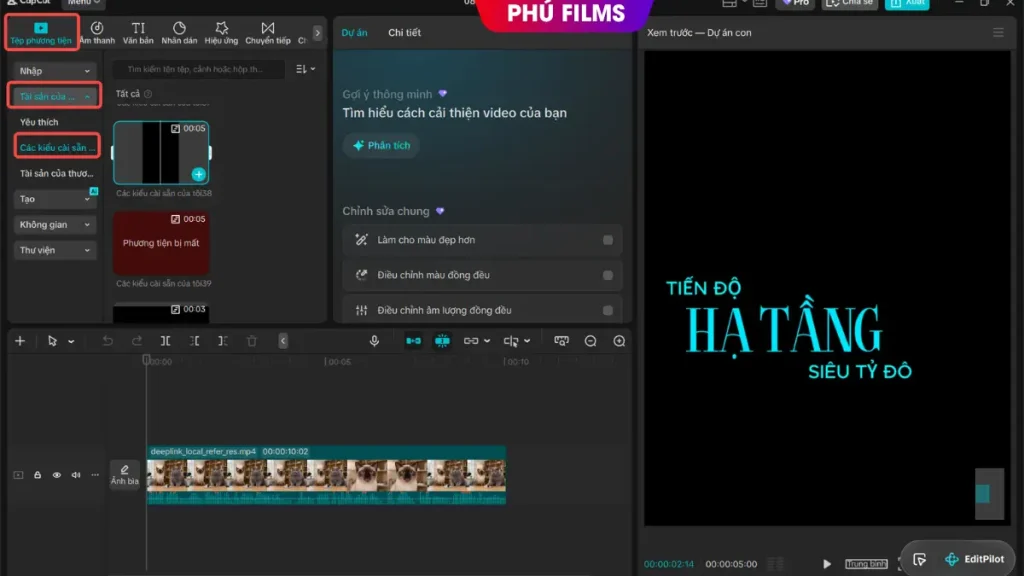Click the add track plus icon

click(x=20, y=341)
